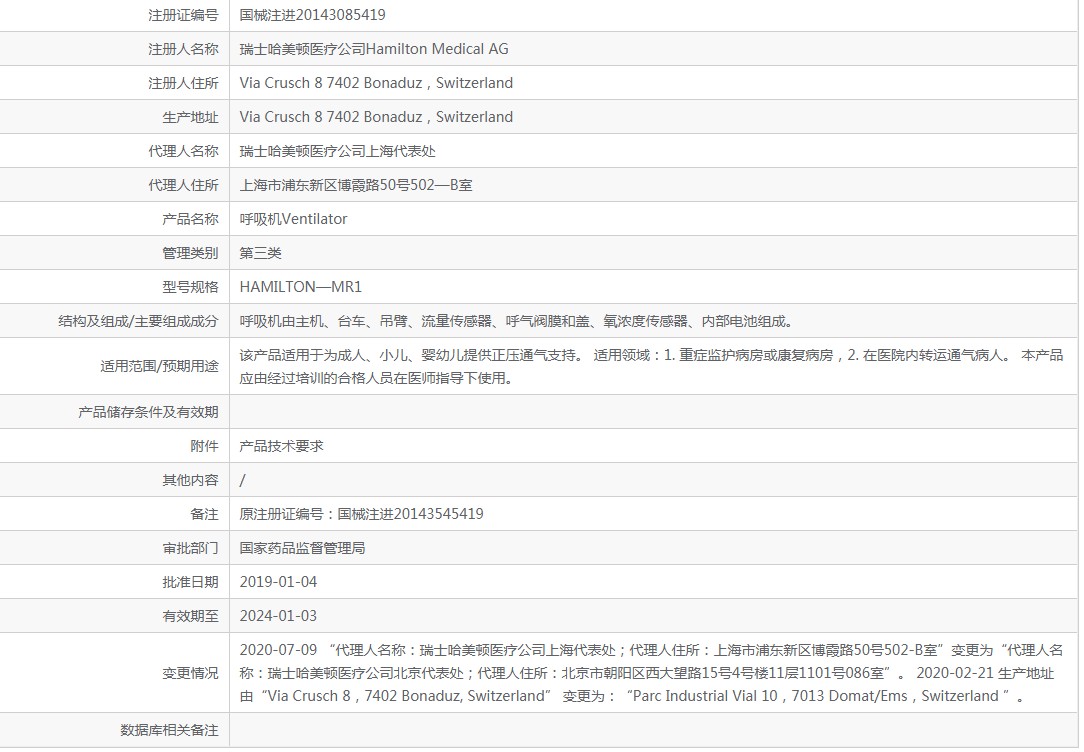
Task: Click the 适用范围/预期用途 label
Action: (159, 366)
